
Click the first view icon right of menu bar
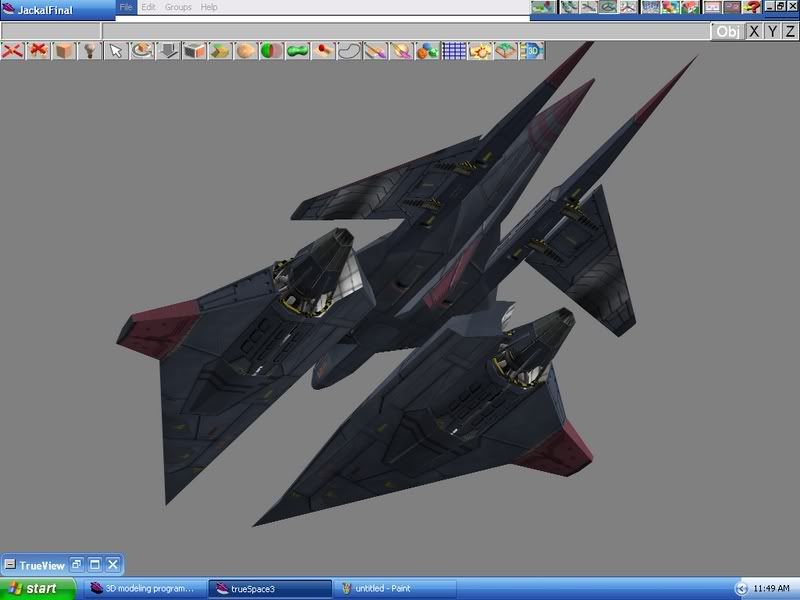543,7
